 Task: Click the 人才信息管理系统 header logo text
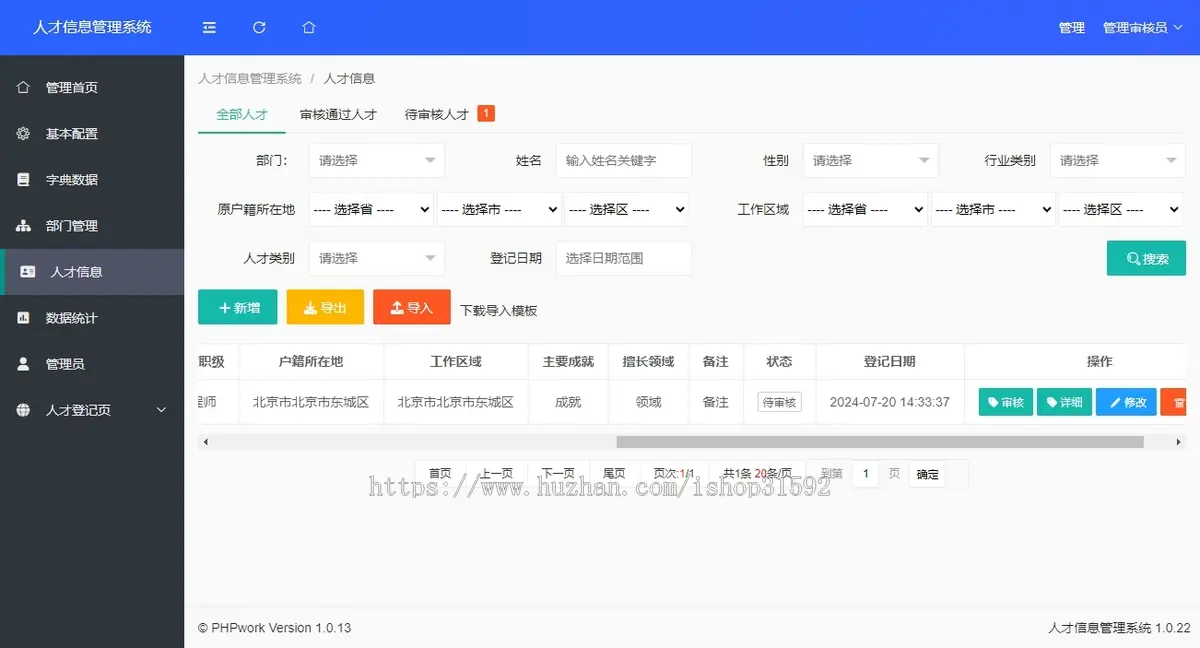tap(92, 27)
